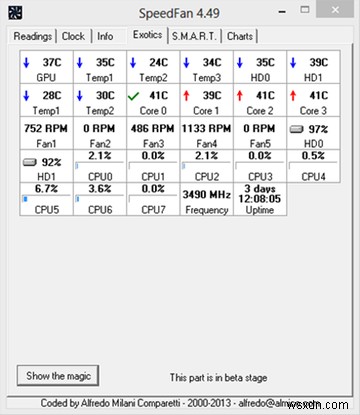Click the 97% value for HD0
360x415 pixels.
(318, 129)
